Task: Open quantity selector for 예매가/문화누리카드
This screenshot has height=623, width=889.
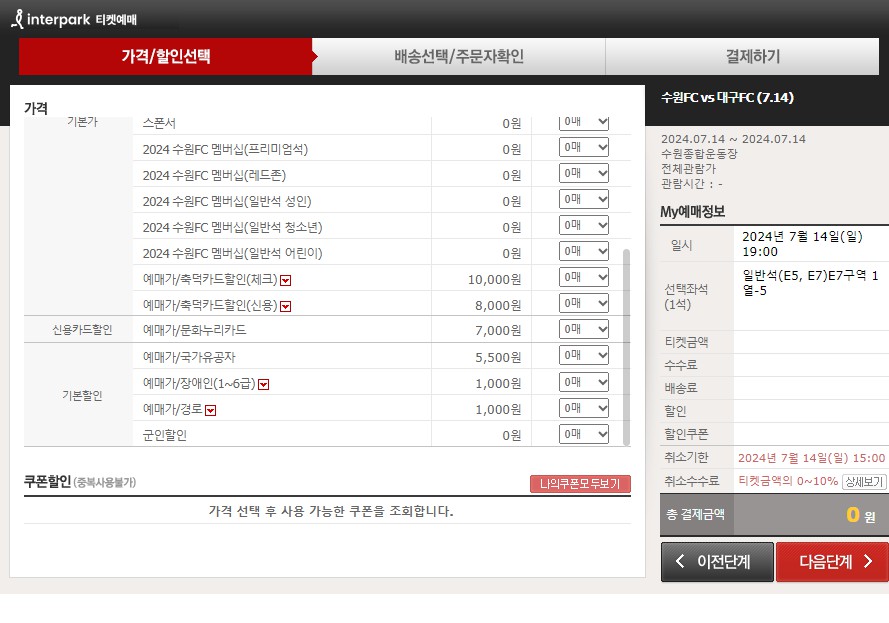Action: click(582, 329)
